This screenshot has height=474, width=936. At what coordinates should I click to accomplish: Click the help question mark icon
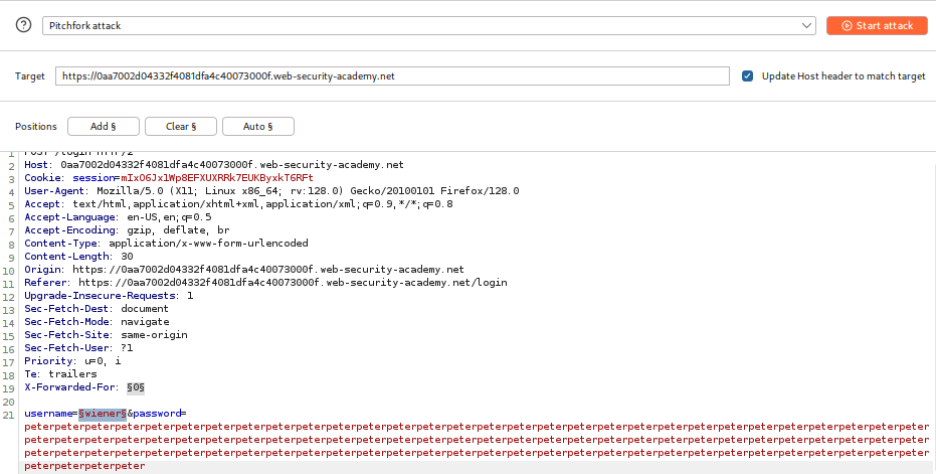tap(24, 26)
